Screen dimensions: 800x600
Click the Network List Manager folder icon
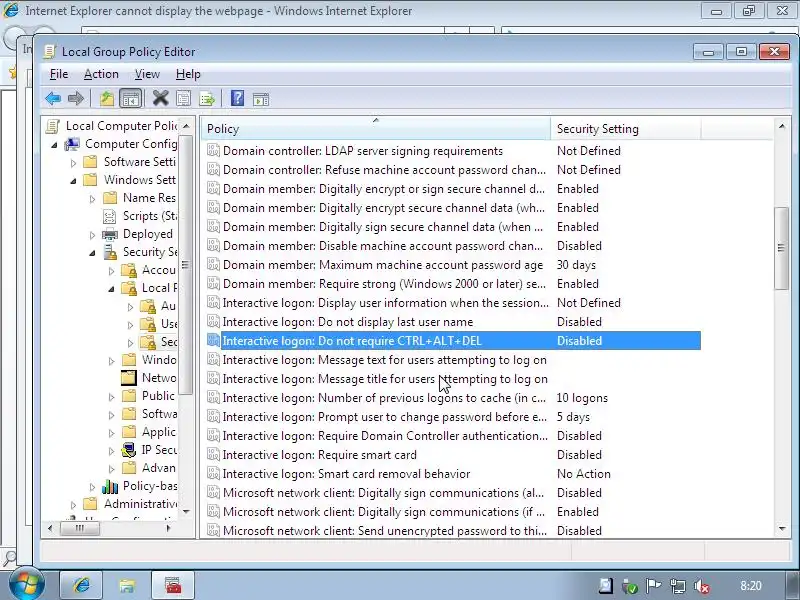coord(129,378)
